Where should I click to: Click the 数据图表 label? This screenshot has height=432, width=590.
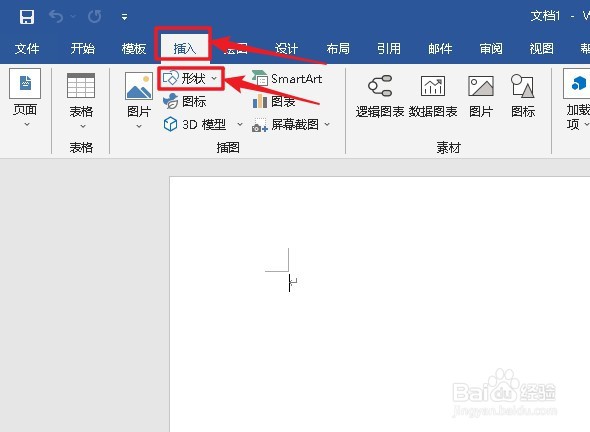coord(433,111)
